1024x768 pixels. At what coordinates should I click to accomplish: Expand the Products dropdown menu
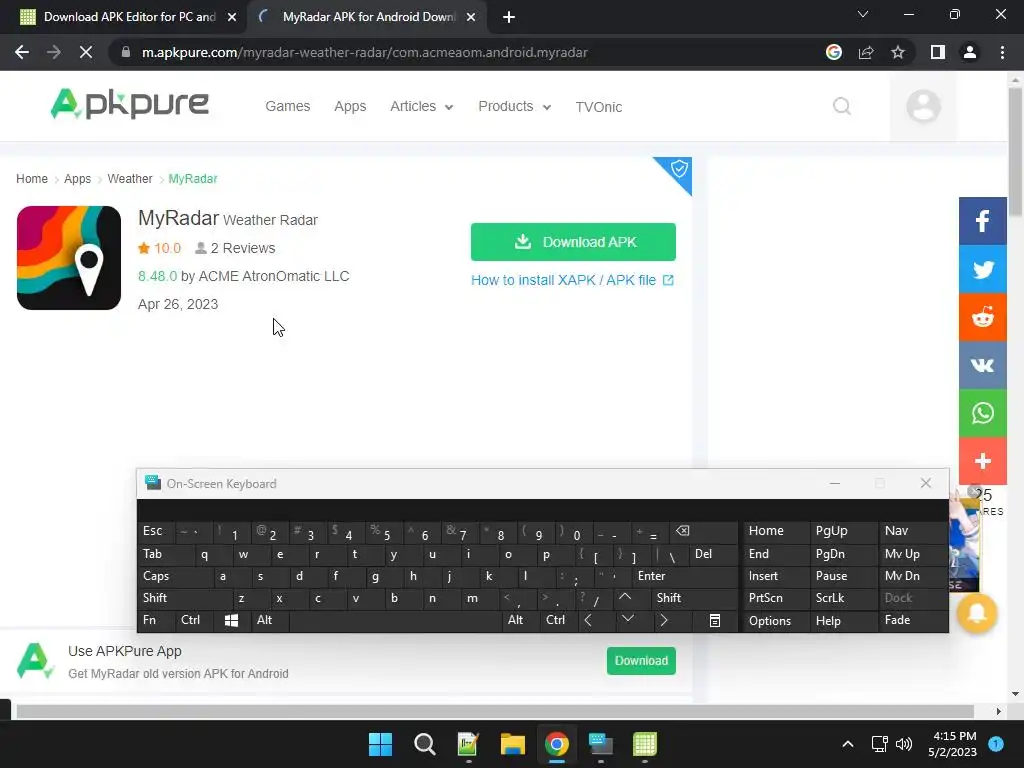[515, 106]
